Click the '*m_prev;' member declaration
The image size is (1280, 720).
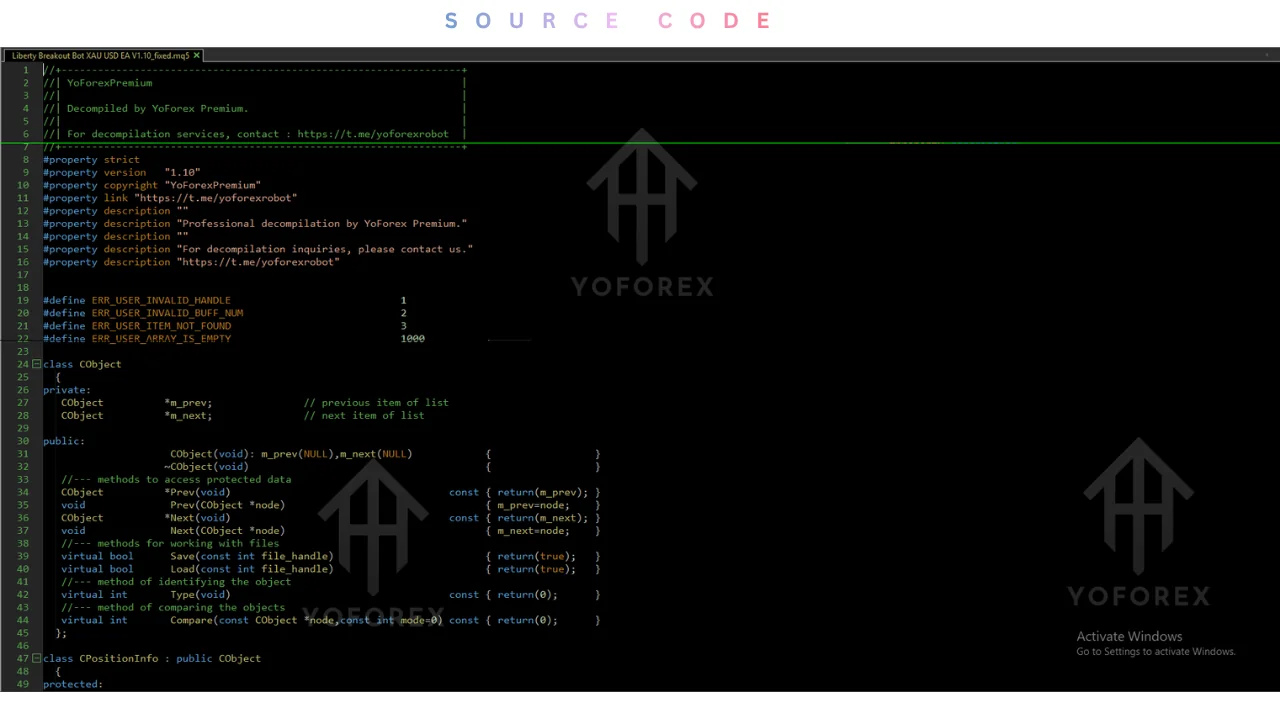[x=188, y=403]
